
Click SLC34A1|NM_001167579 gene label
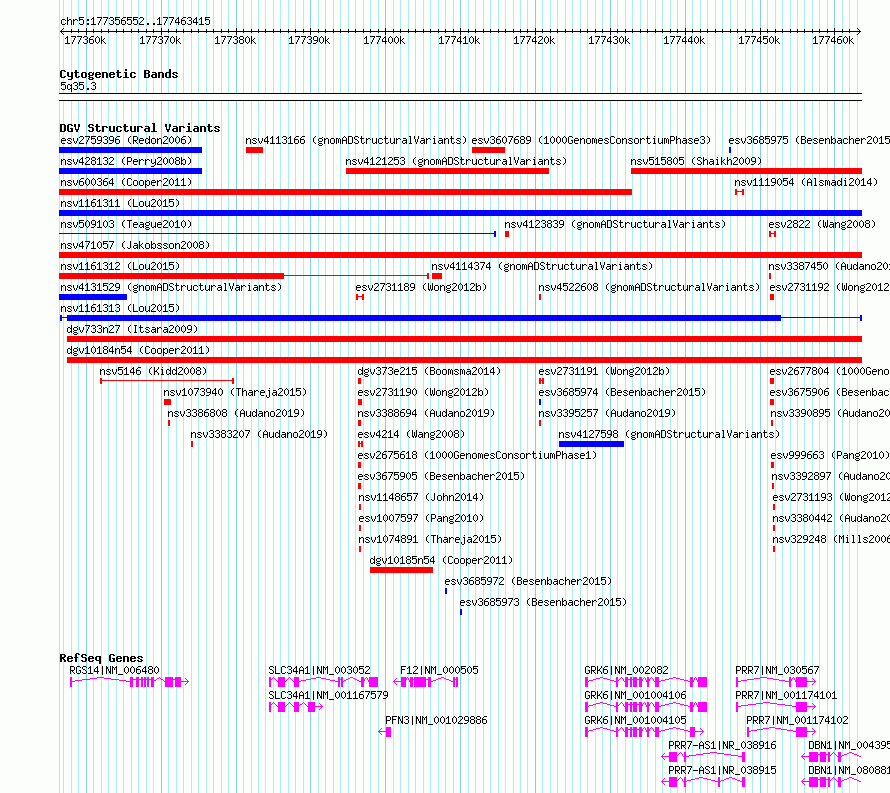point(328,695)
